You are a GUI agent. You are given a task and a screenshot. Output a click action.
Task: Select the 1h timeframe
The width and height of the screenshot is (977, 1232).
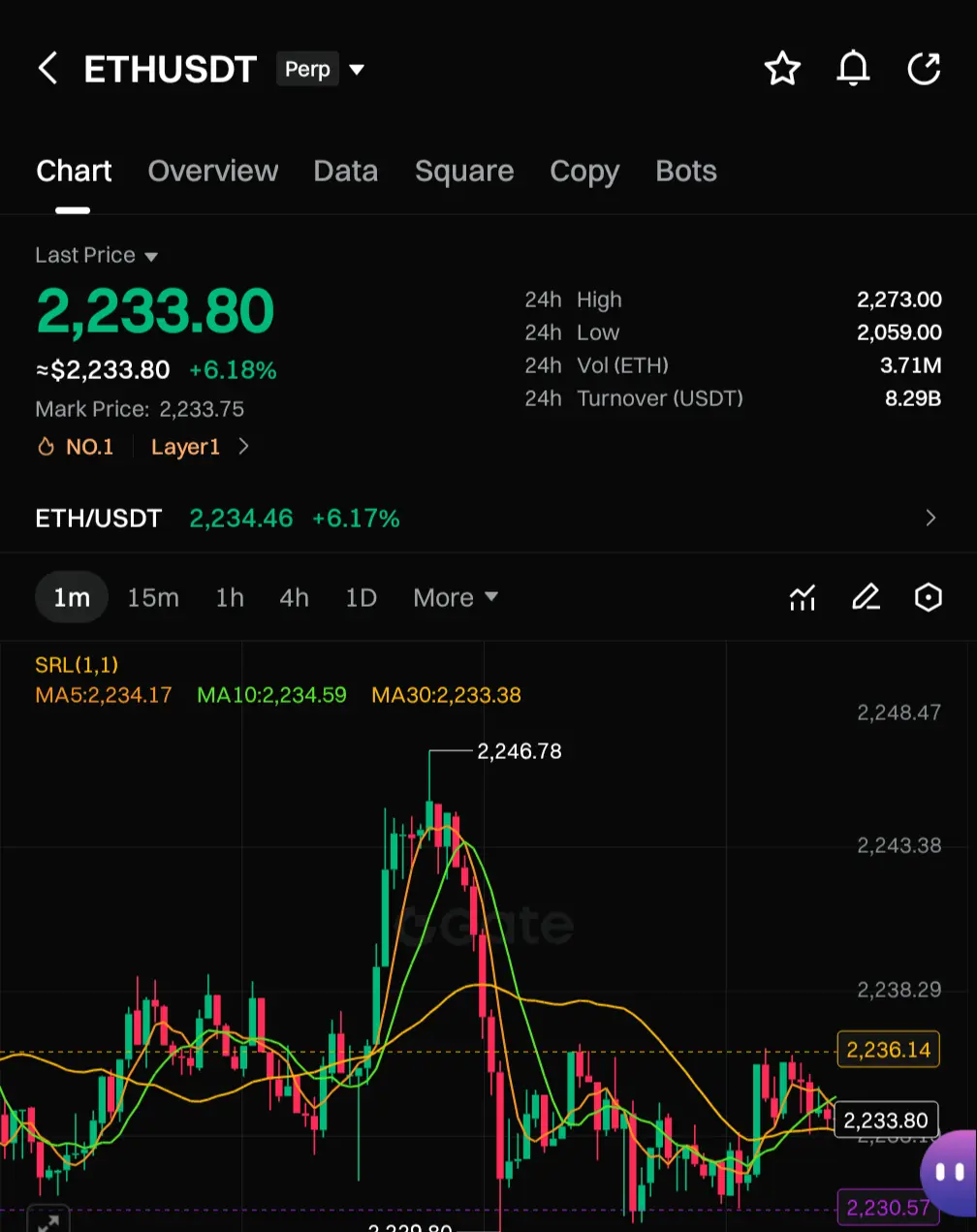[230, 598]
